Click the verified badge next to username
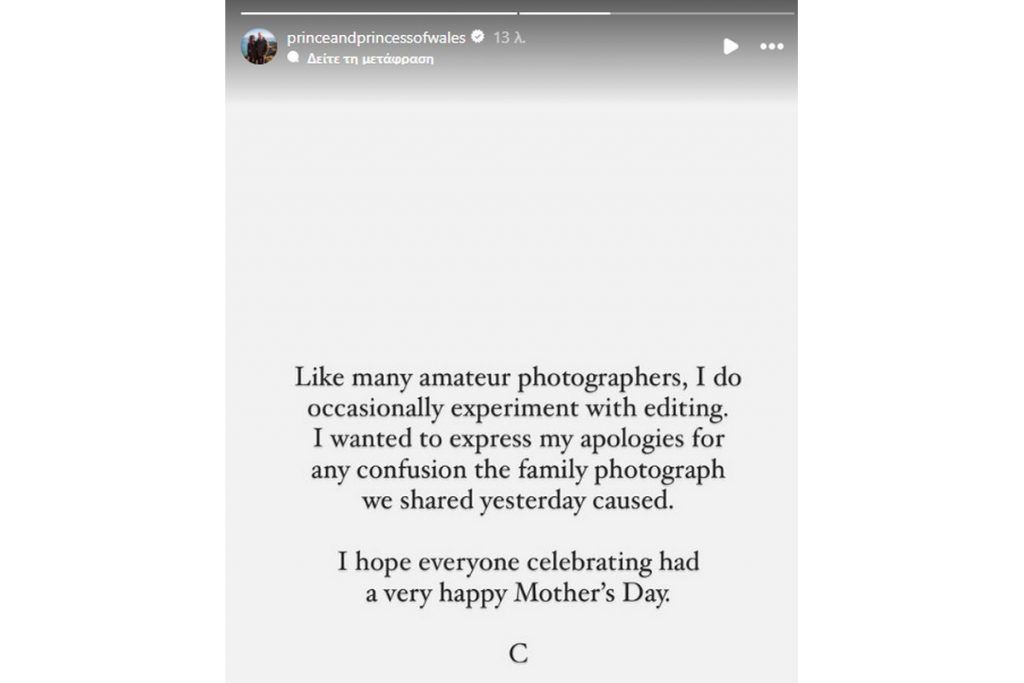This screenshot has height=683, width=1024. pyautogui.click(x=478, y=38)
